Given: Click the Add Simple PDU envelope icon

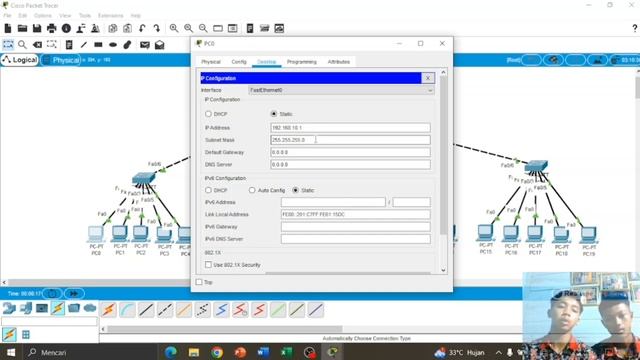Looking at the screenshot, I should [144, 44].
